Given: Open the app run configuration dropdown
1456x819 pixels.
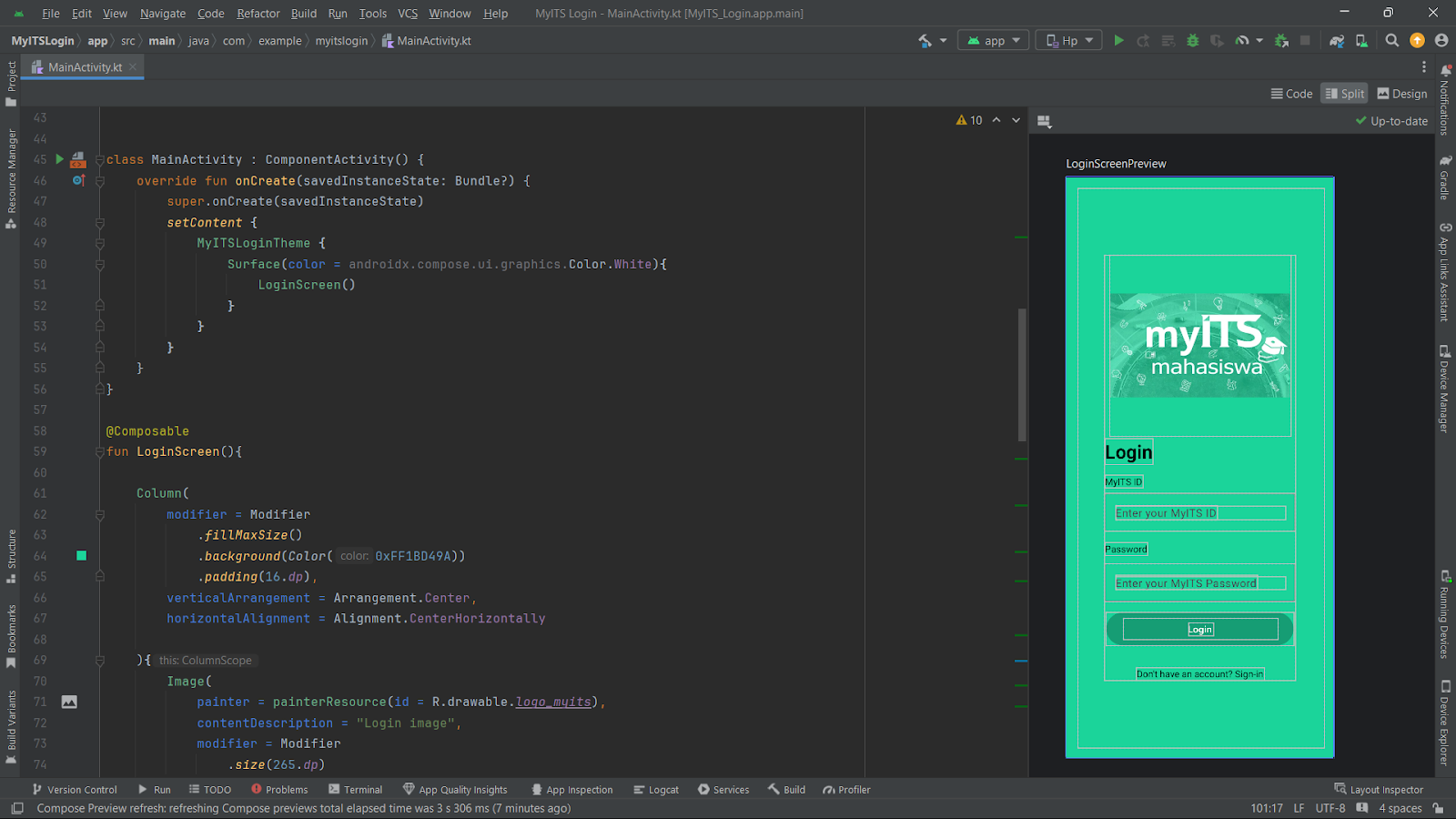Looking at the screenshot, I should coord(994,40).
